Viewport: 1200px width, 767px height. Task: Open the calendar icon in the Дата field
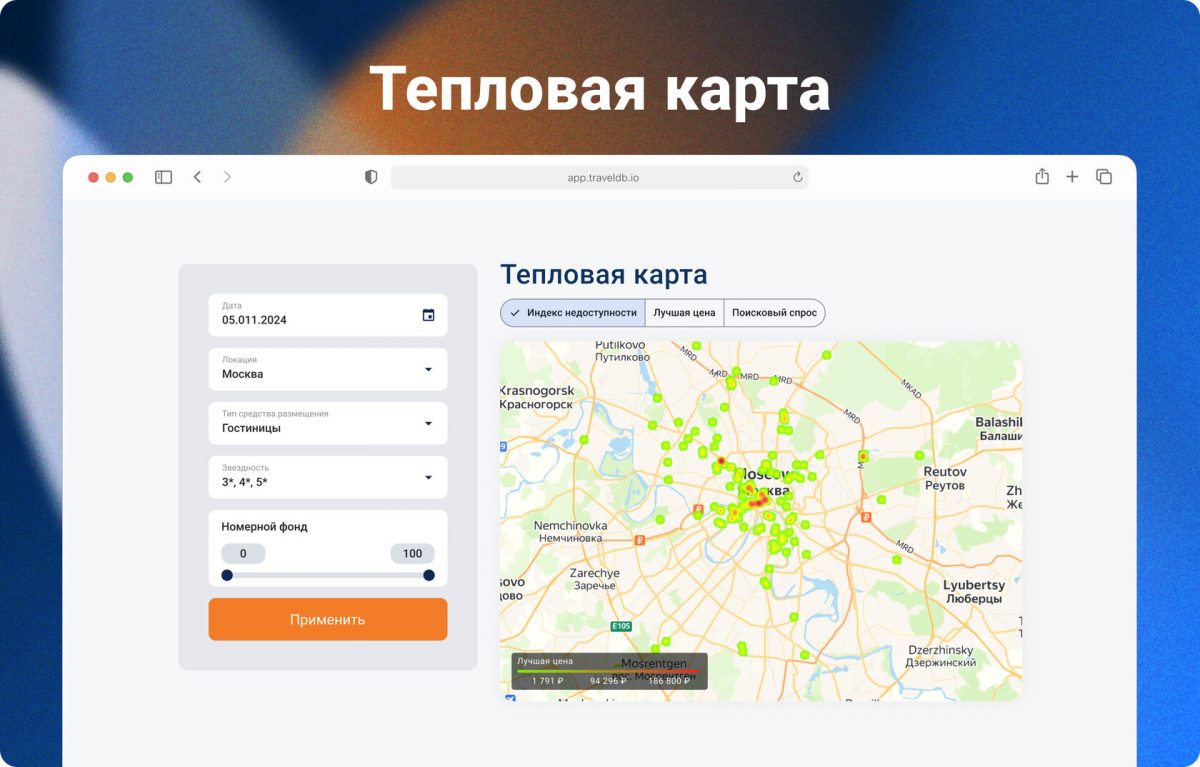pyautogui.click(x=428, y=315)
